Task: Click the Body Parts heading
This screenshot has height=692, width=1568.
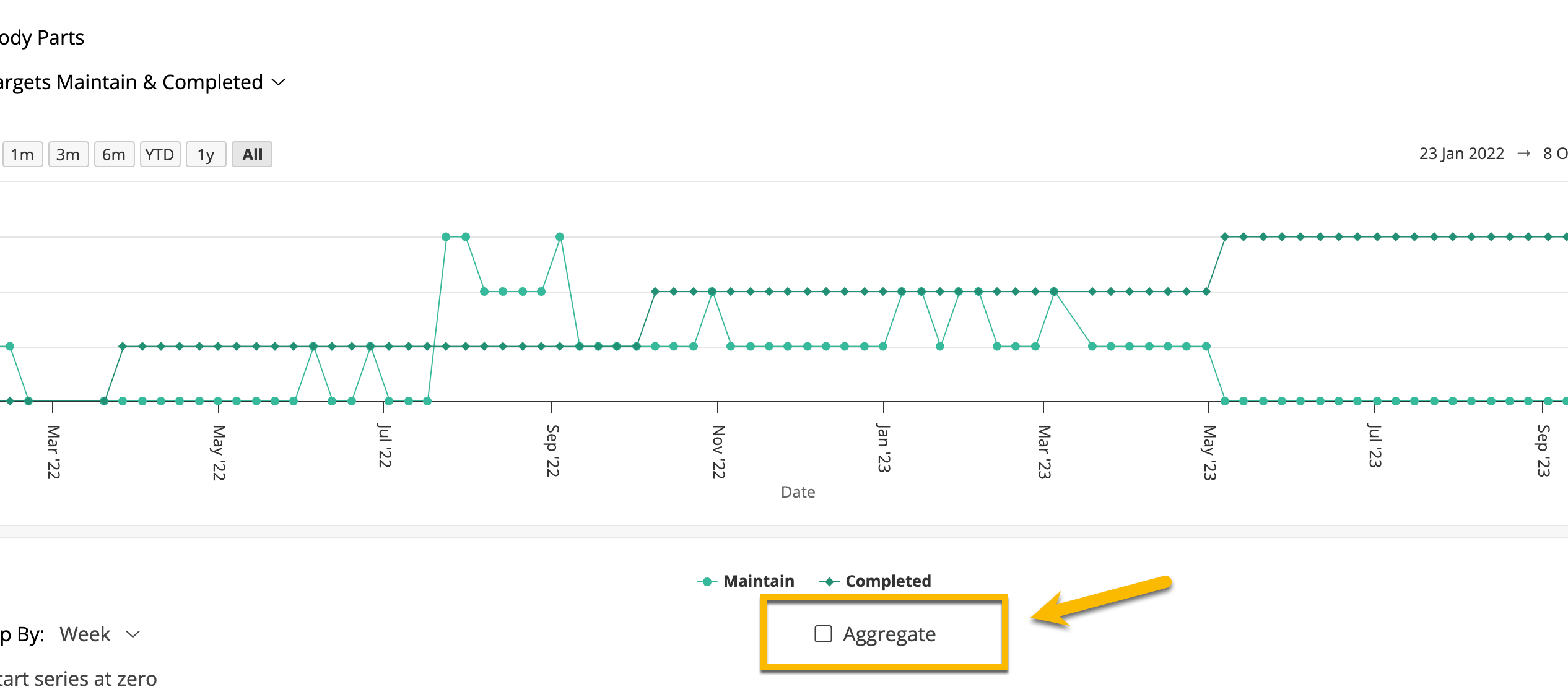Action: 40,37
